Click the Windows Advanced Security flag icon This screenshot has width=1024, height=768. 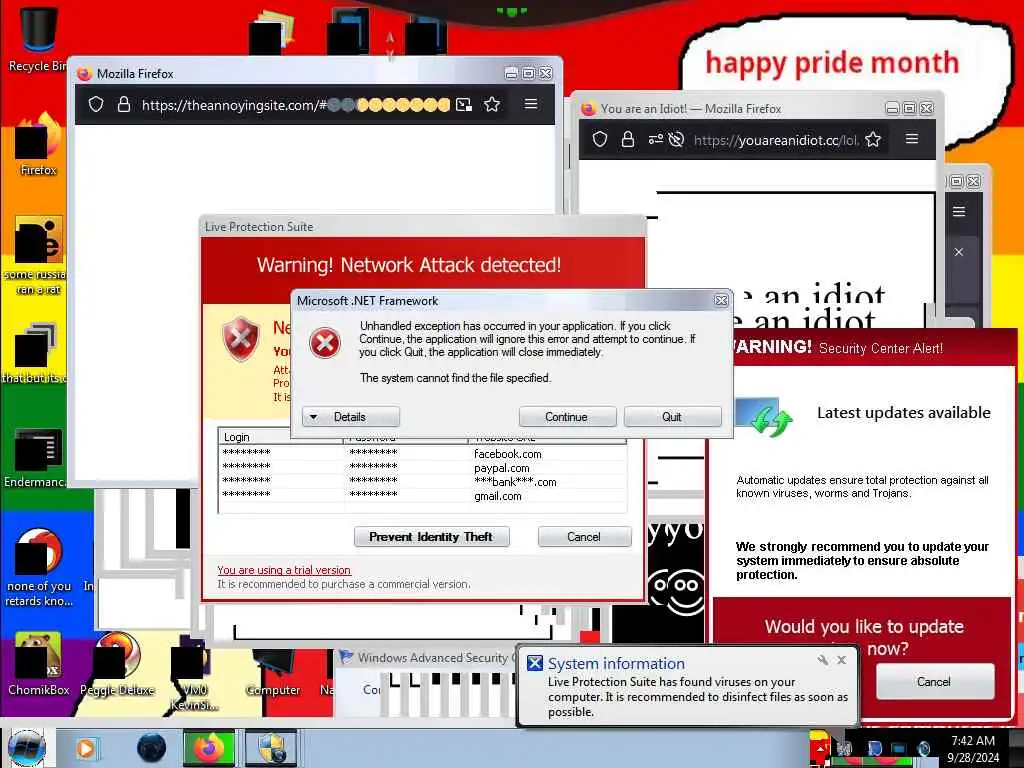[x=346, y=657]
